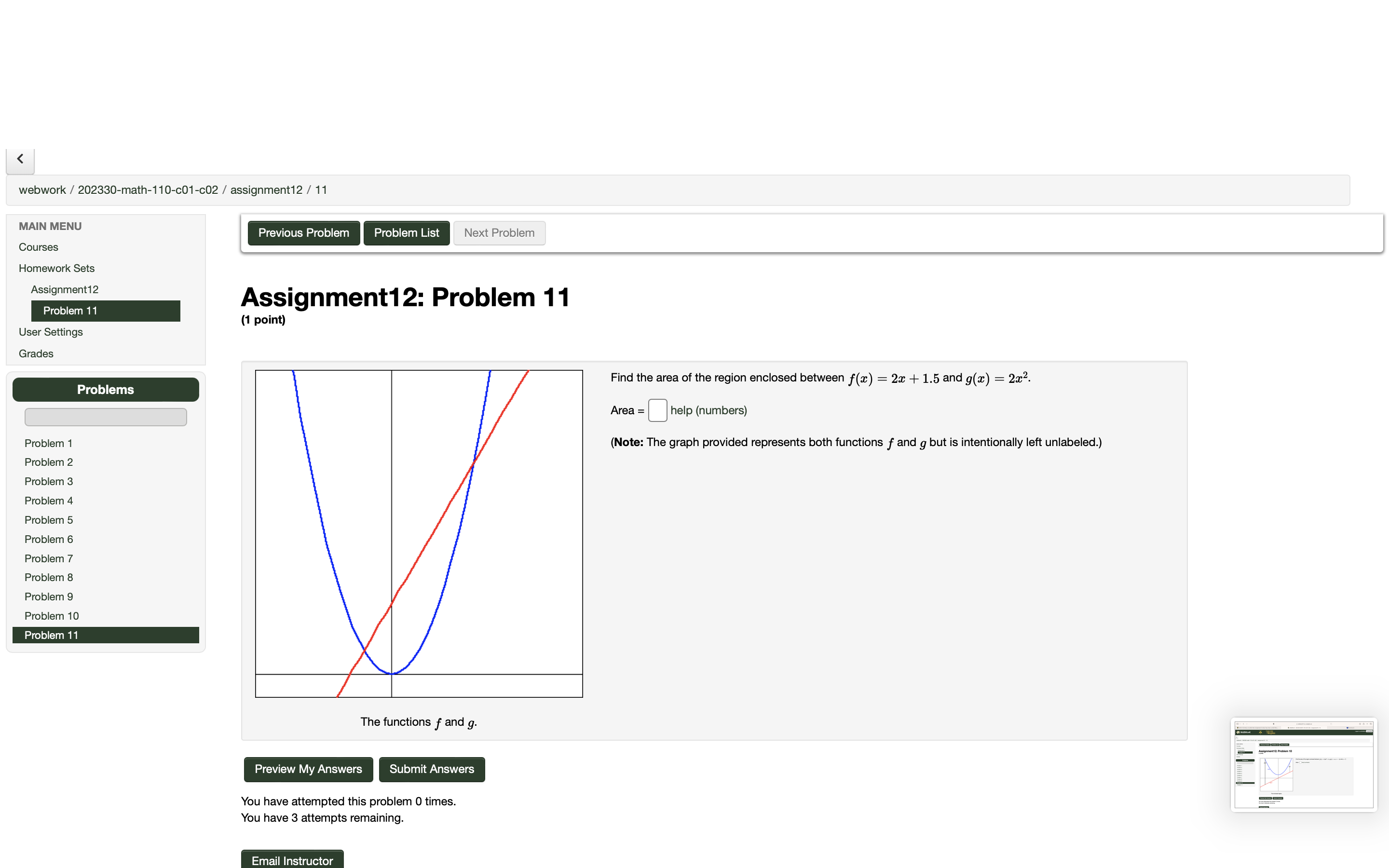The height and width of the screenshot is (868, 1389).
Task: Open Homework Sets from the sidebar
Action: coord(56,268)
